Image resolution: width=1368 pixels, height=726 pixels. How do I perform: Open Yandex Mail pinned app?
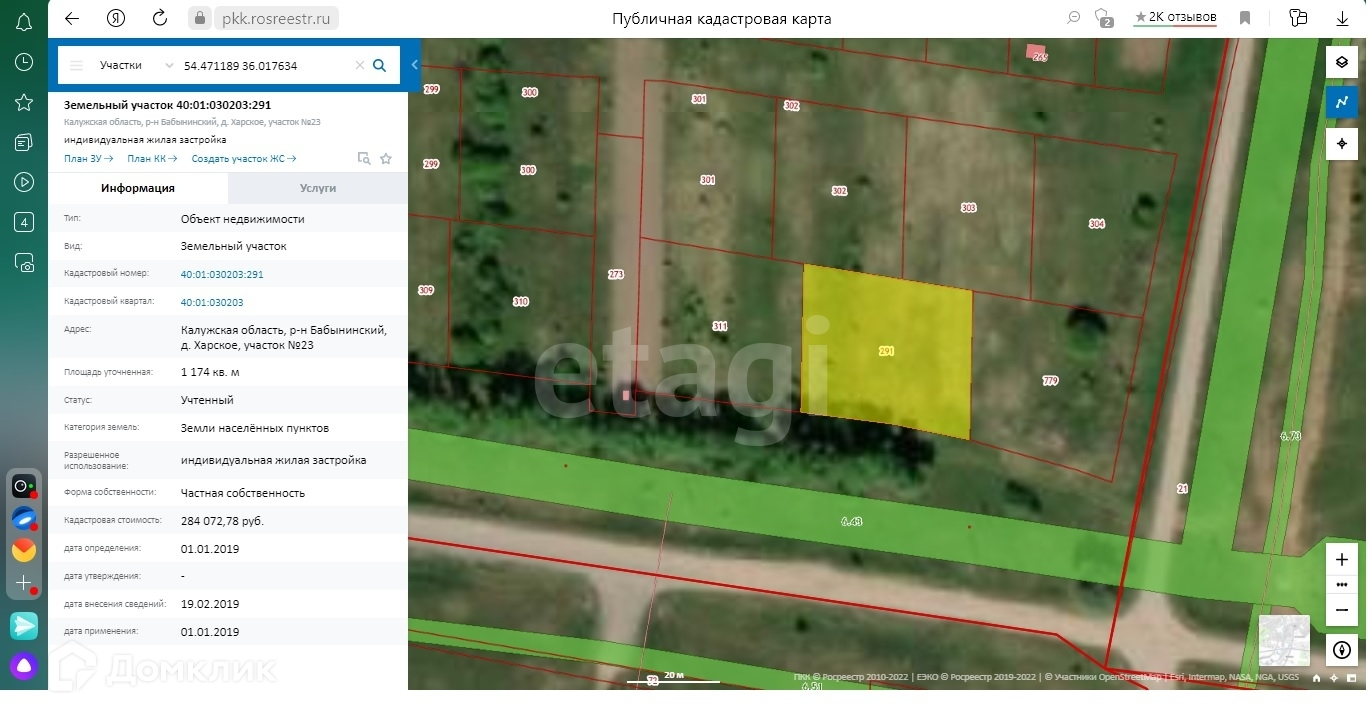pyautogui.click(x=23, y=550)
